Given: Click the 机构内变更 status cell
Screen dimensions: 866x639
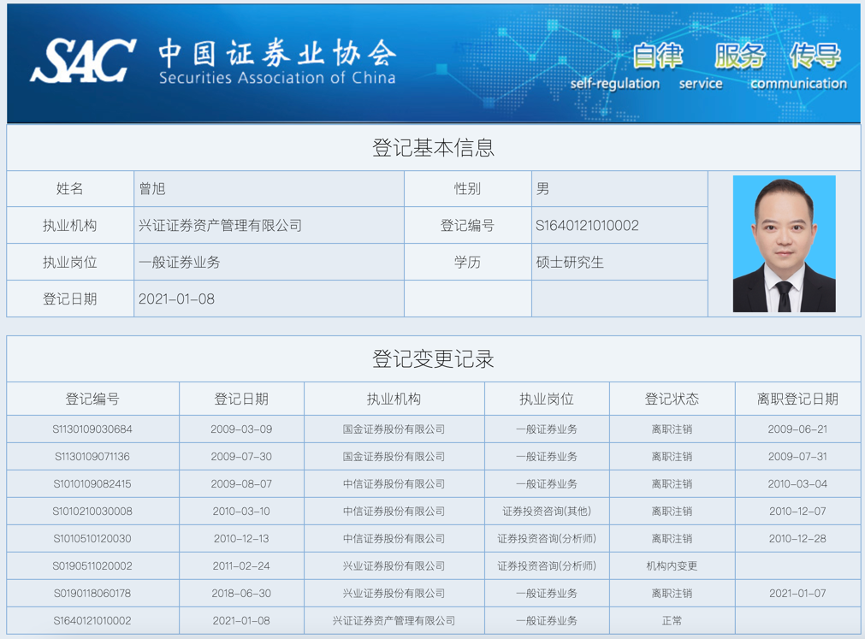Looking at the screenshot, I should 672,566.
